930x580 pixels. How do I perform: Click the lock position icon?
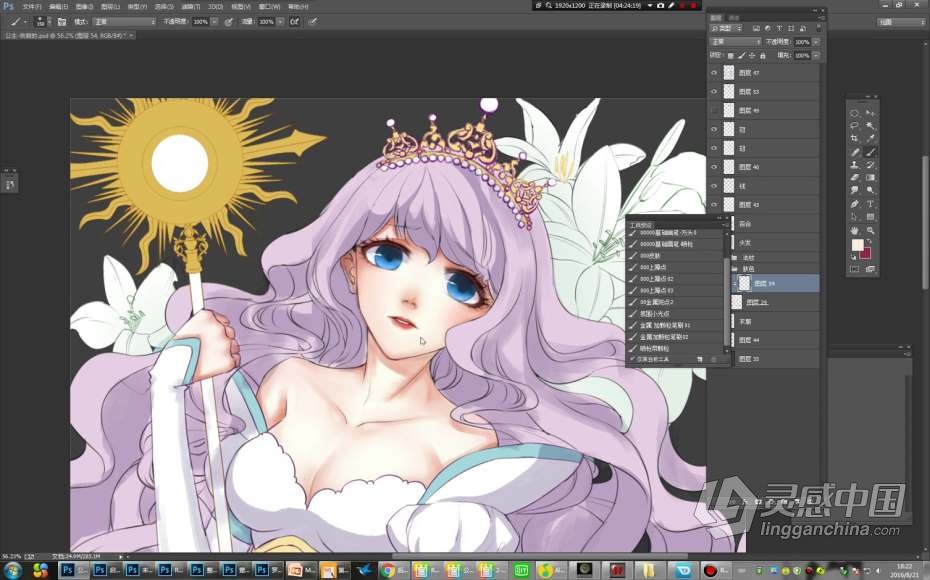tap(752, 56)
